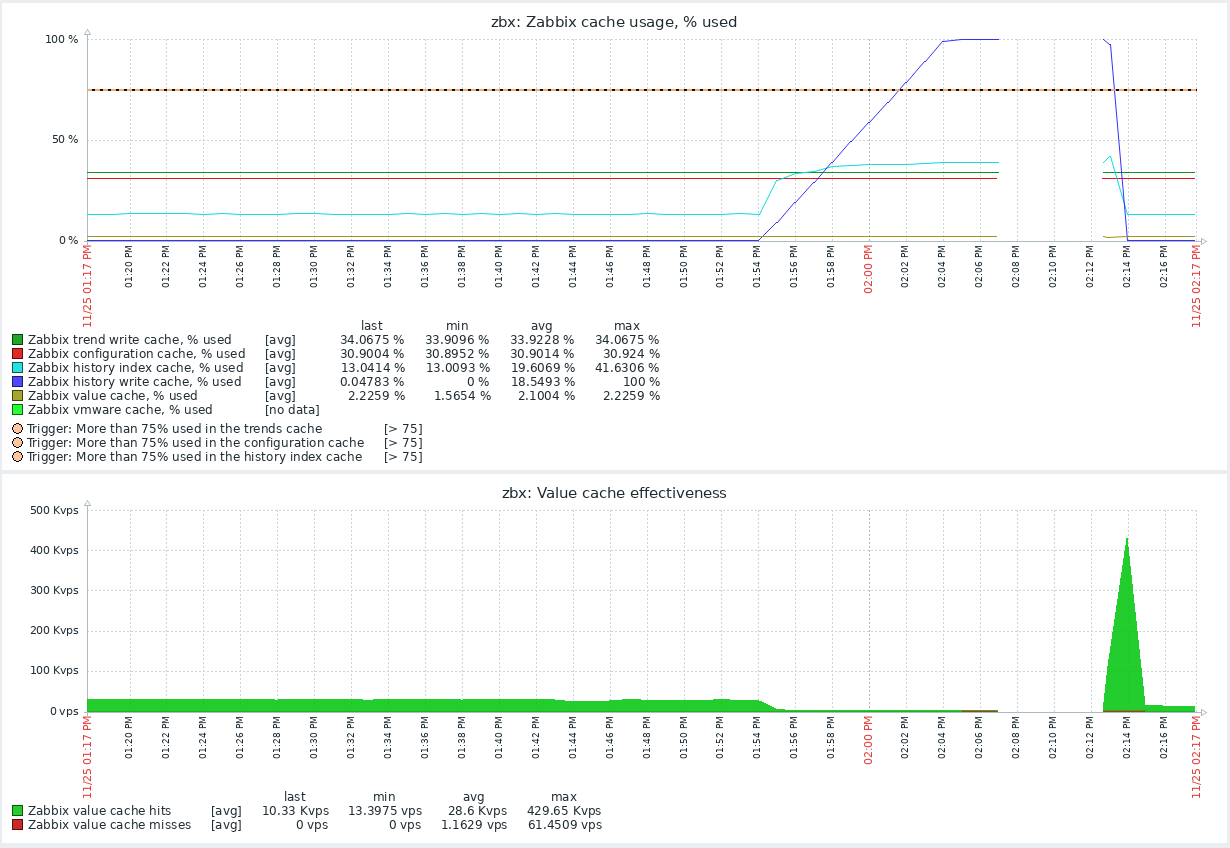Click the 02:00 PM marker on effectiveness graph
1230x848 pixels.
868,739
